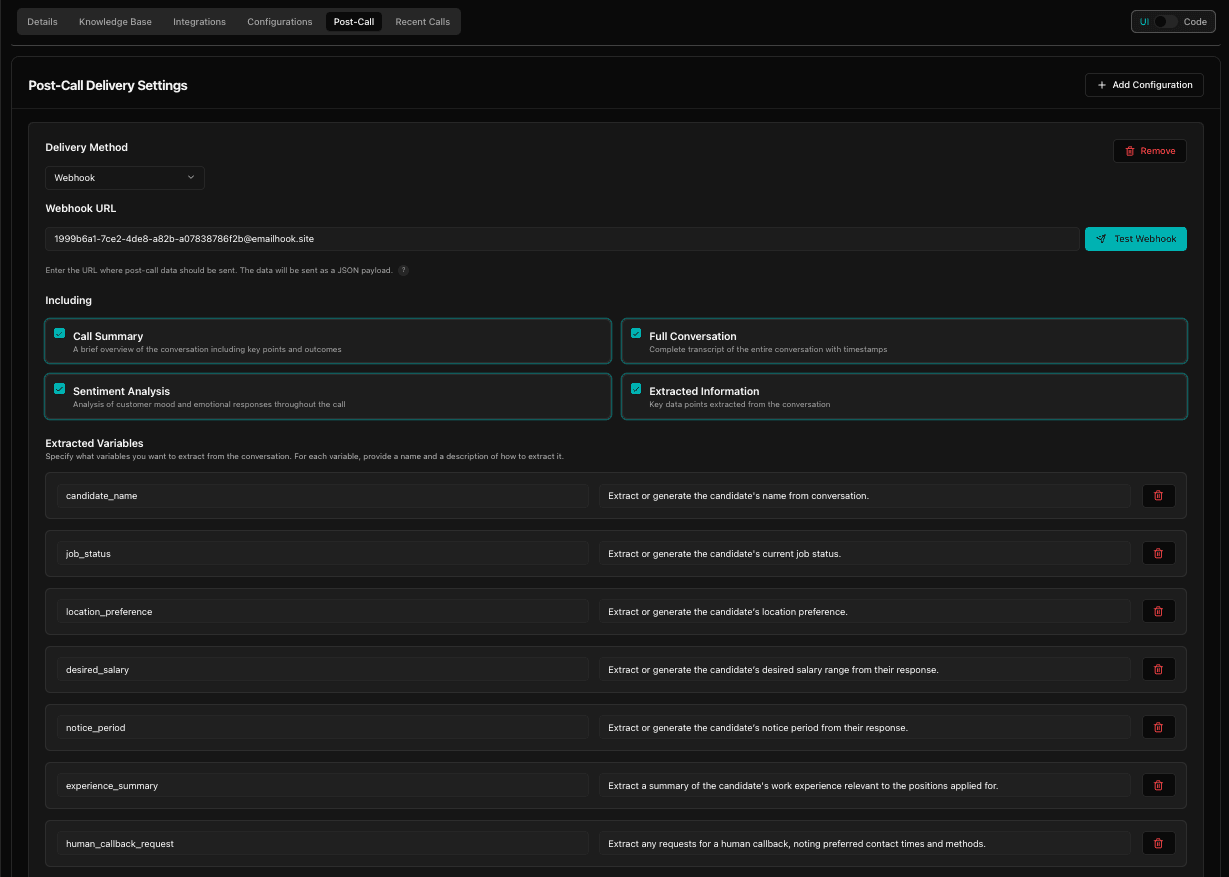Go to the Integrations tab
Screen dimensions: 1229x877
pyautogui.click(x=199, y=22)
